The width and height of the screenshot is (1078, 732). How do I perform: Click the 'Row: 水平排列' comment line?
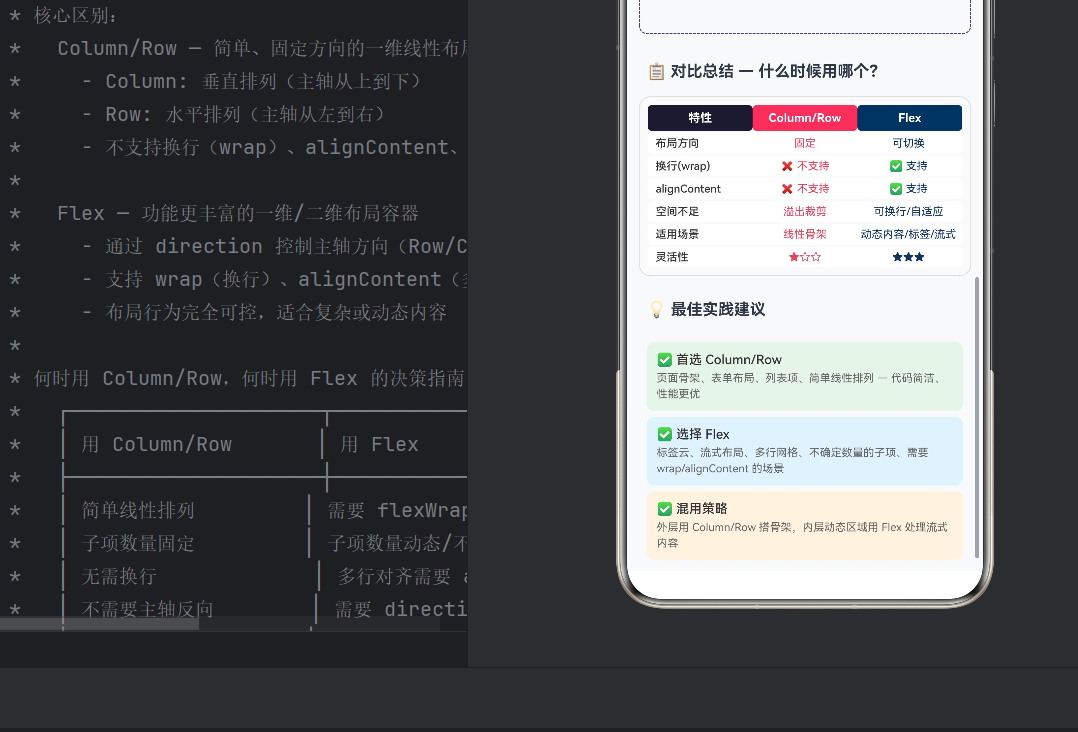pos(234,114)
